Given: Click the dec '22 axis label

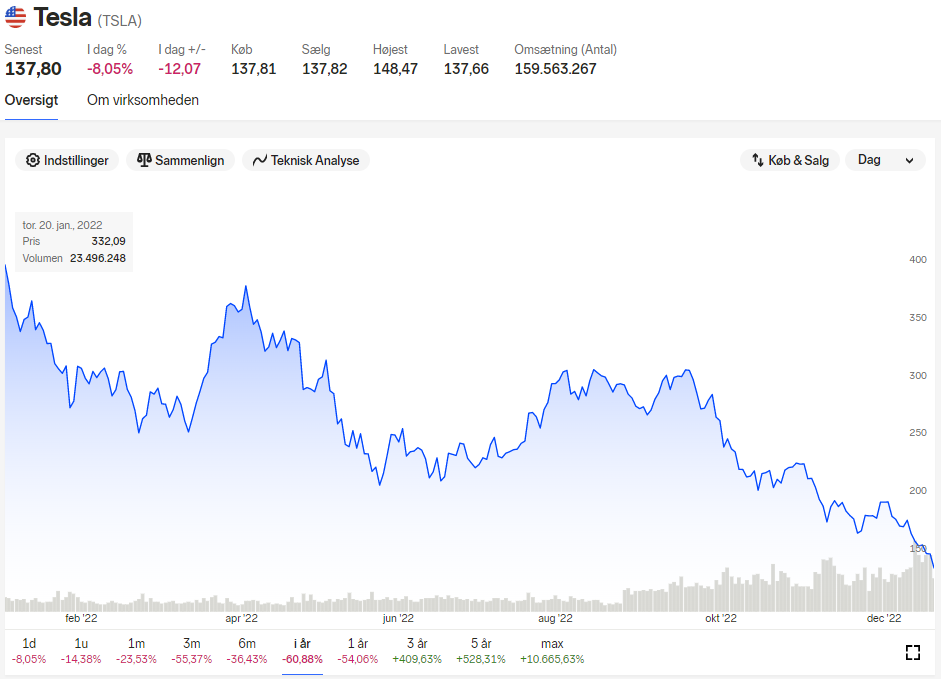Looking at the screenshot, I should pos(884,618).
